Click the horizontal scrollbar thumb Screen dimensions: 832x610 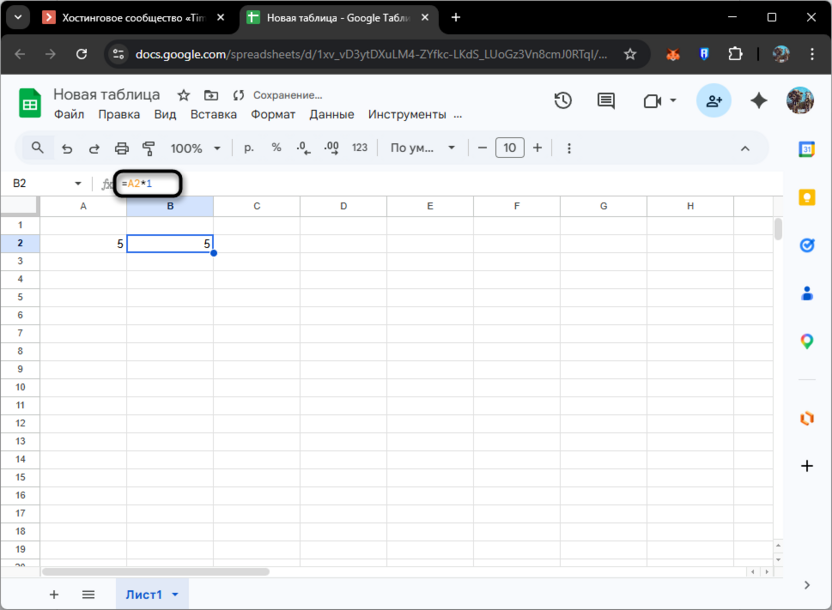(x=155, y=572)
